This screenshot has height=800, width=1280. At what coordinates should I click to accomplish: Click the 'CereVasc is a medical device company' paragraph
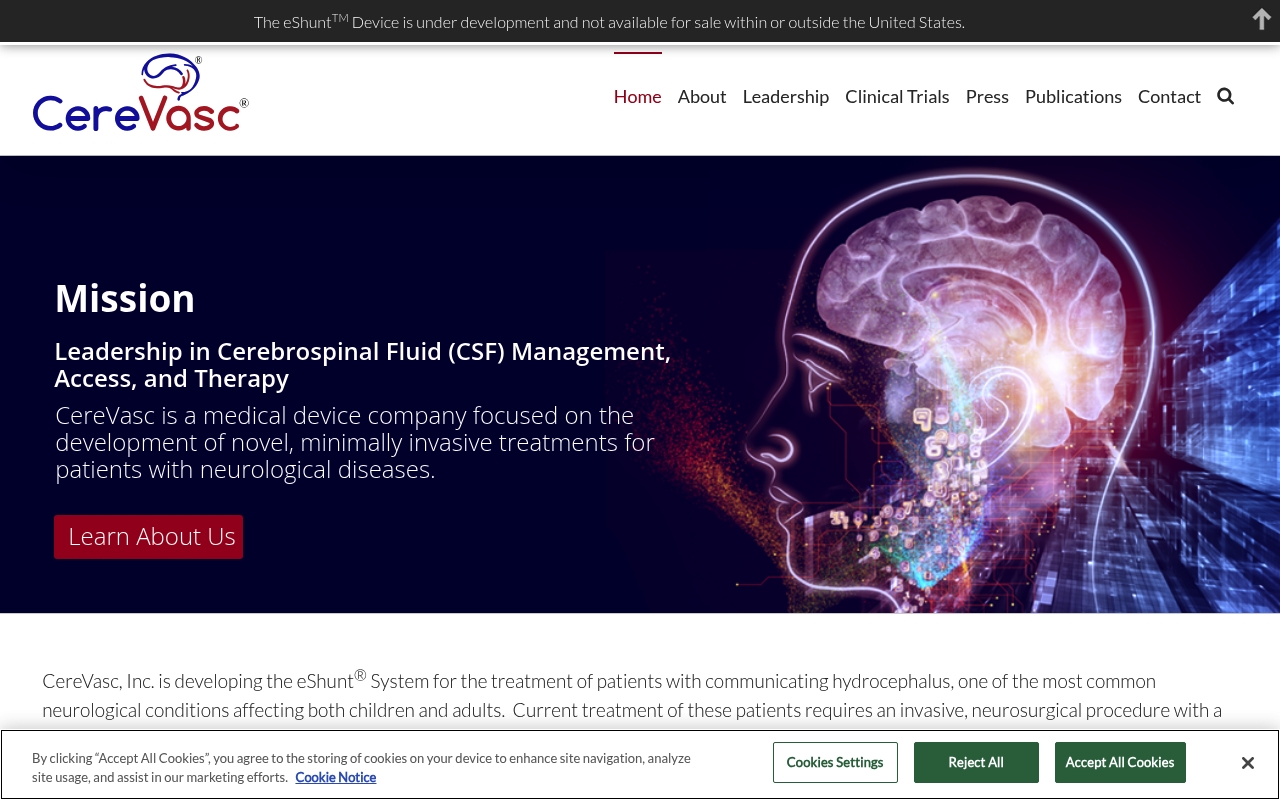[x=355, y=442]
